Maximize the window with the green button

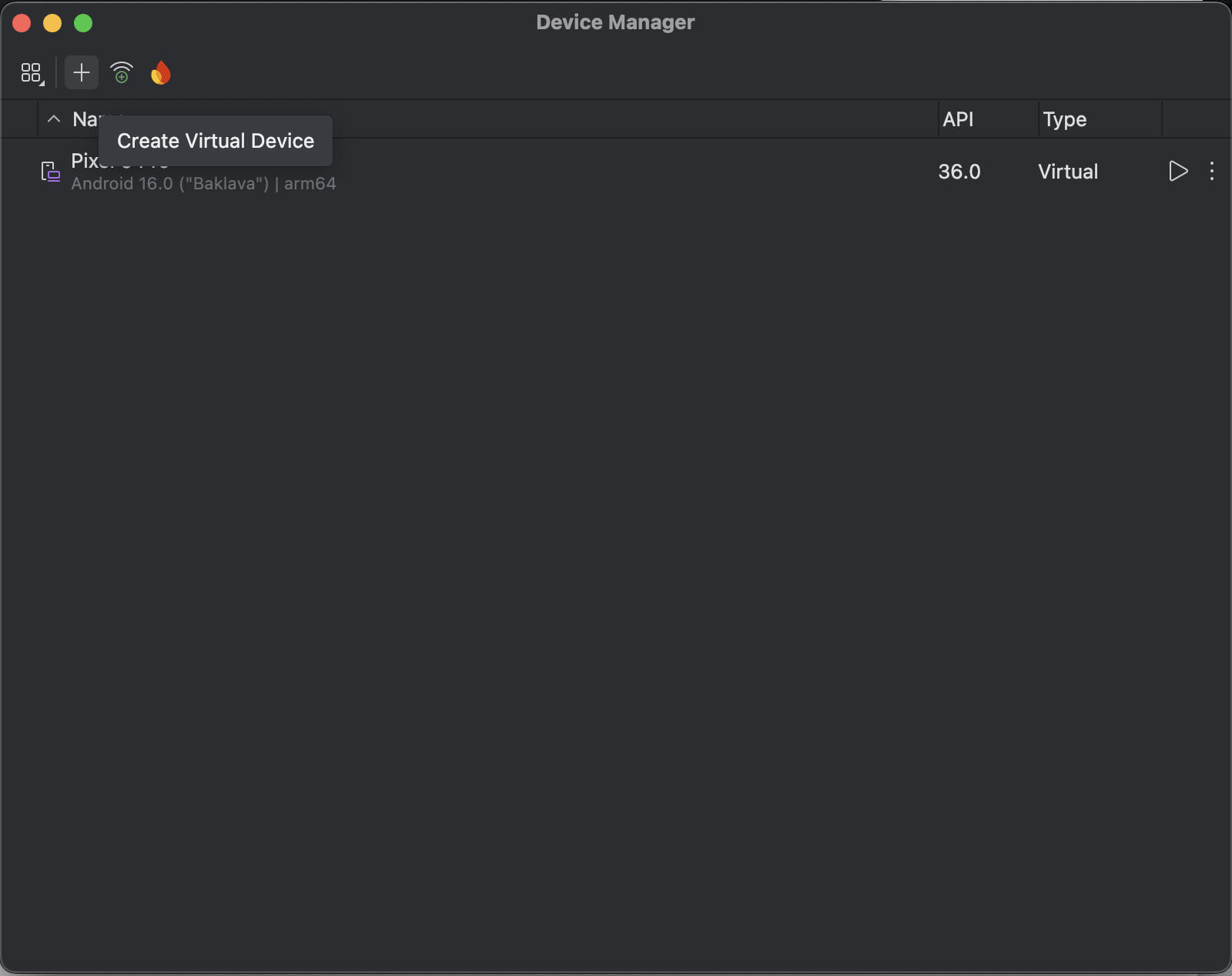tap(83, 23)
